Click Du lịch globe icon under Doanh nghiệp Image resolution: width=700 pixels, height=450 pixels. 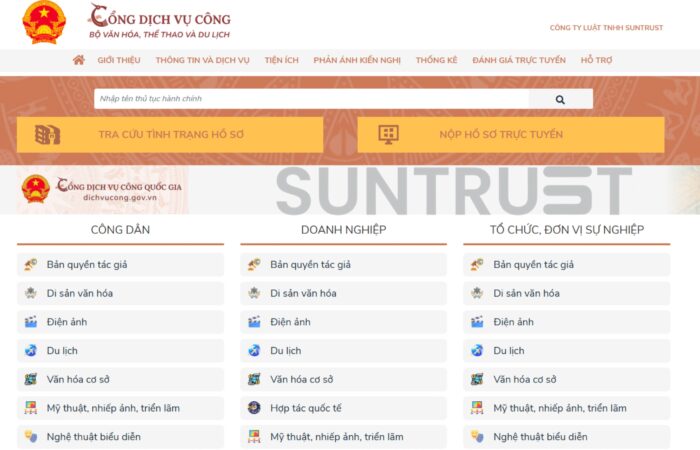click(254, 350)
